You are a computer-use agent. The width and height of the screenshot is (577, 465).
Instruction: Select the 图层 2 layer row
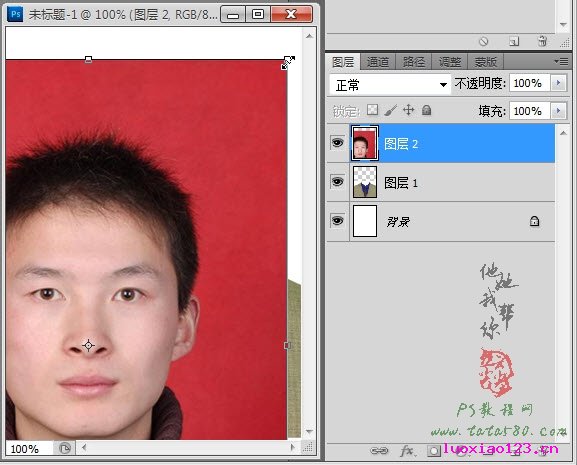pyautogui.click(x=441, y=143)
